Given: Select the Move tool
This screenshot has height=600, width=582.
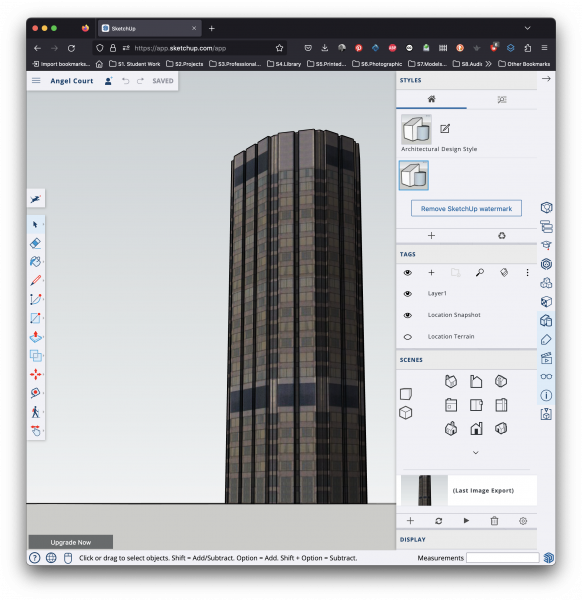Looking at the screenshot, I should (x=36, y=374).
